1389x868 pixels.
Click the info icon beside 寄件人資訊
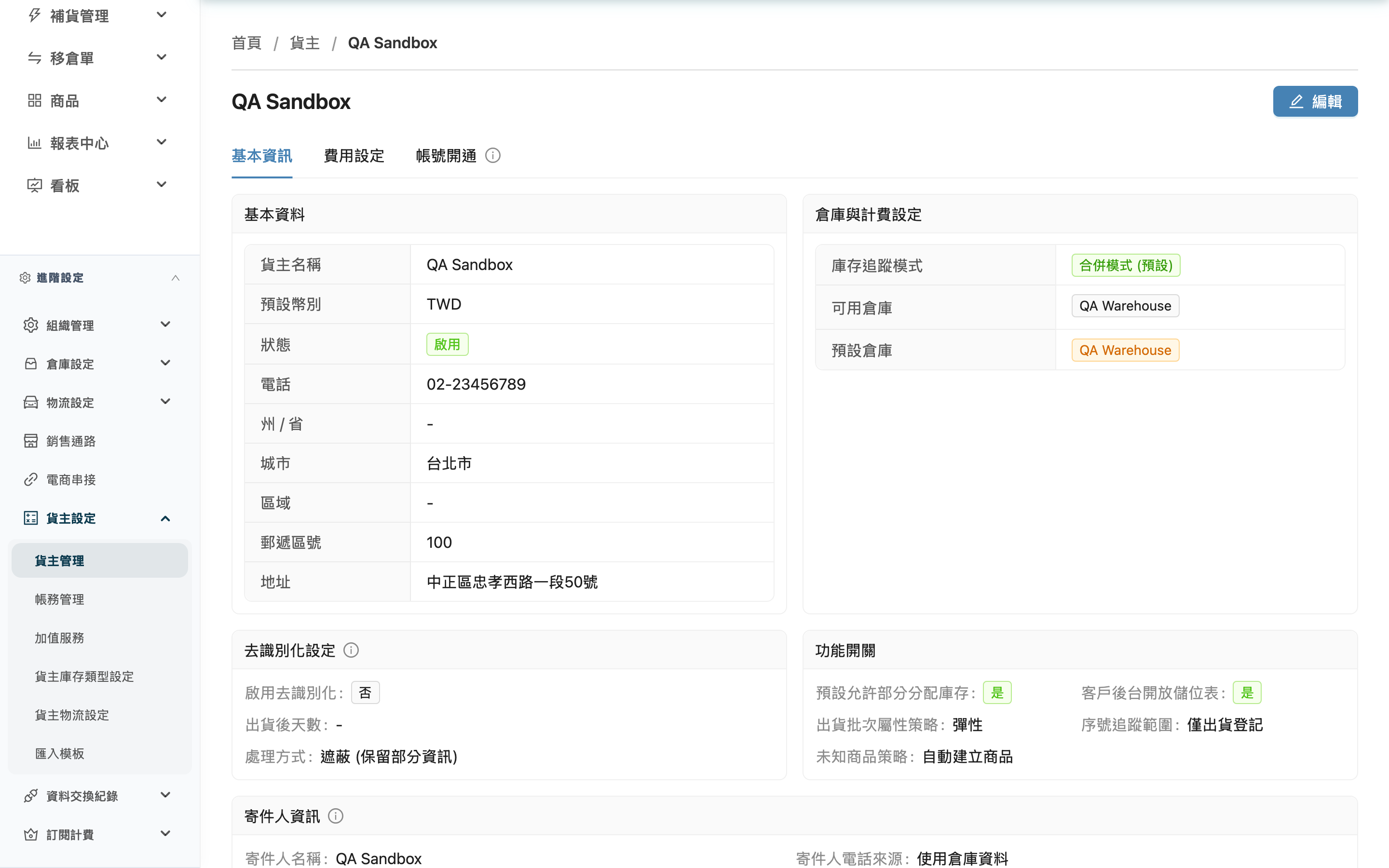click(336, 816)
